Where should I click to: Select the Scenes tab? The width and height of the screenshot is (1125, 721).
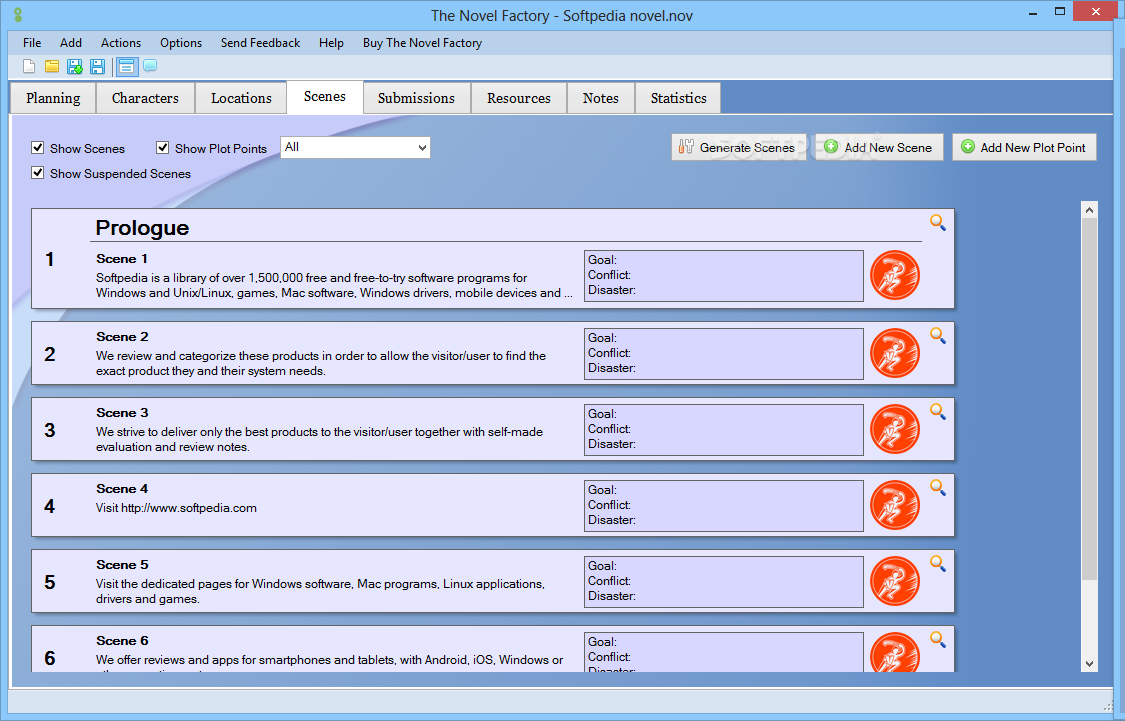(x=324, y=97)
